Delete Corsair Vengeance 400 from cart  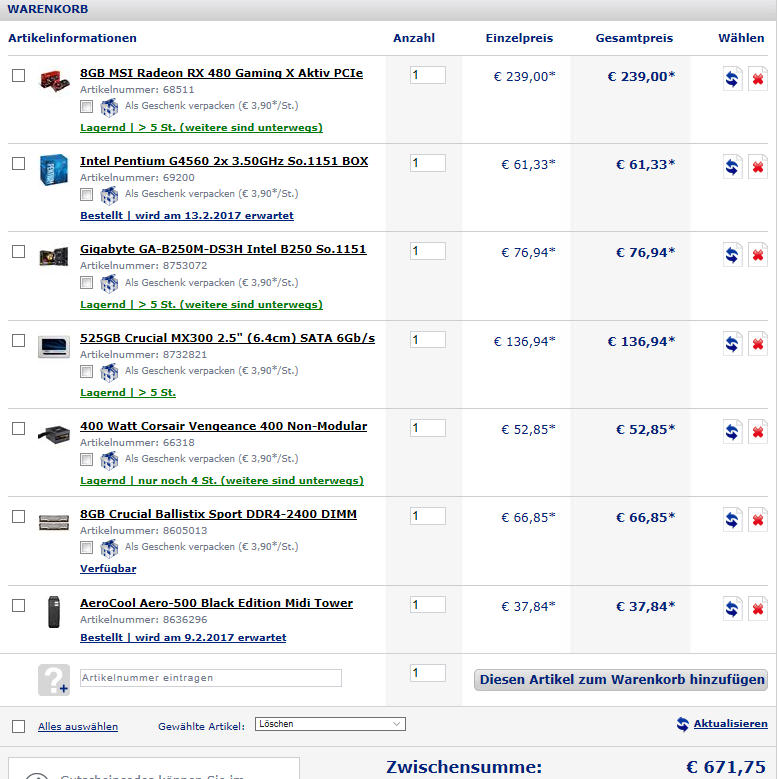click(x=758, y=432)
